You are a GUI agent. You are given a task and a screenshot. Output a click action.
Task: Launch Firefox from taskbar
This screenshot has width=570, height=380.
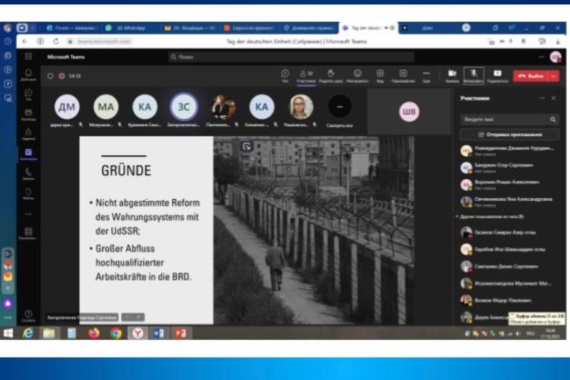coord(94,333)
